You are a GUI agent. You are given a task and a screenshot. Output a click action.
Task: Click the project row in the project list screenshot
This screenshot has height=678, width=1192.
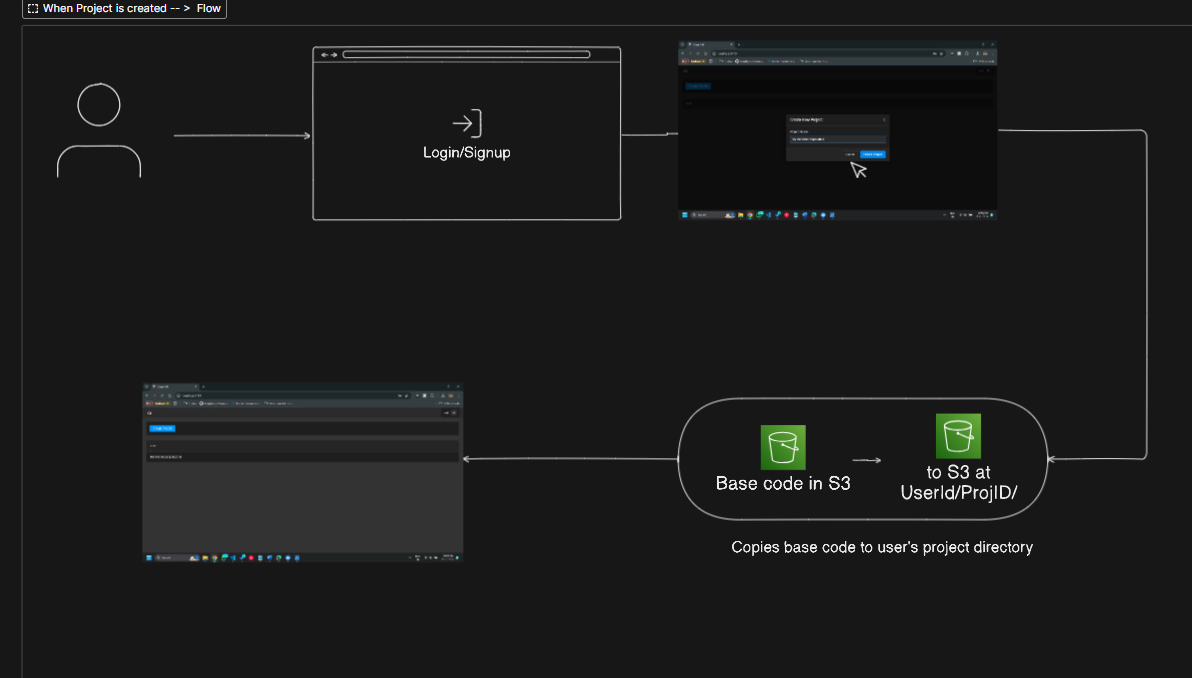(x=303, y=457)
